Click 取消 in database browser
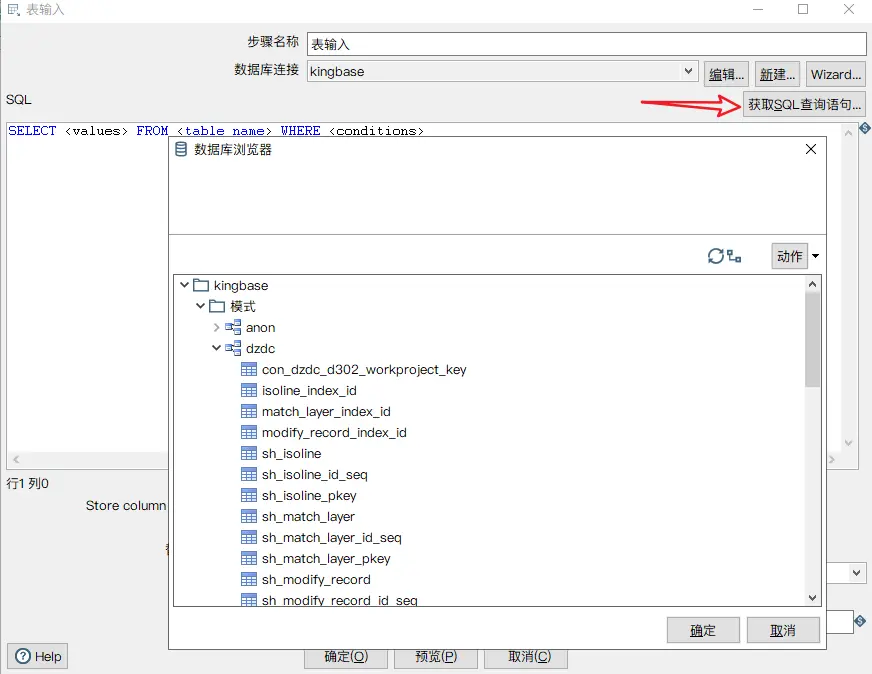Image resolution: width=872 pixels, height=674 pixels. click(783, 630)
